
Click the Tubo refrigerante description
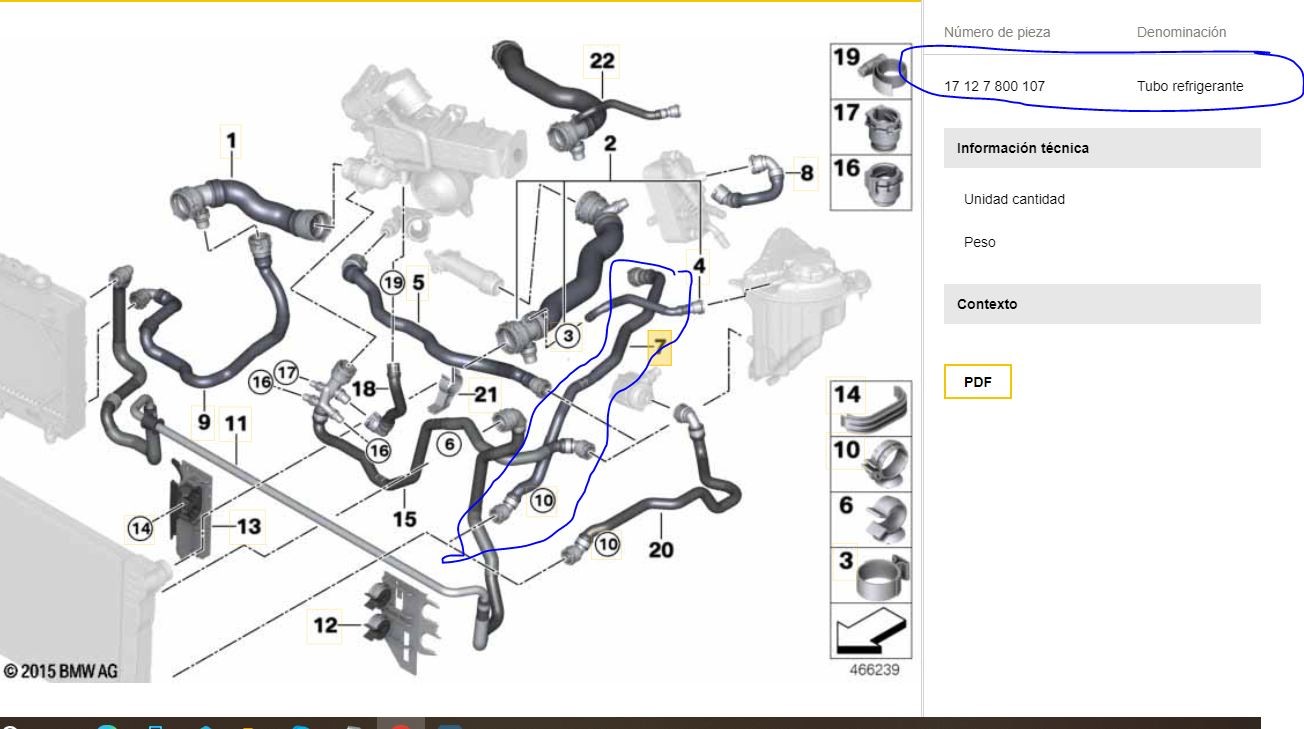[1190, 86]
